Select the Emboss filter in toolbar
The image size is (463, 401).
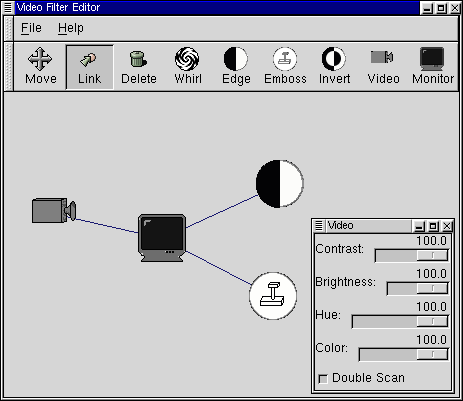285,67
